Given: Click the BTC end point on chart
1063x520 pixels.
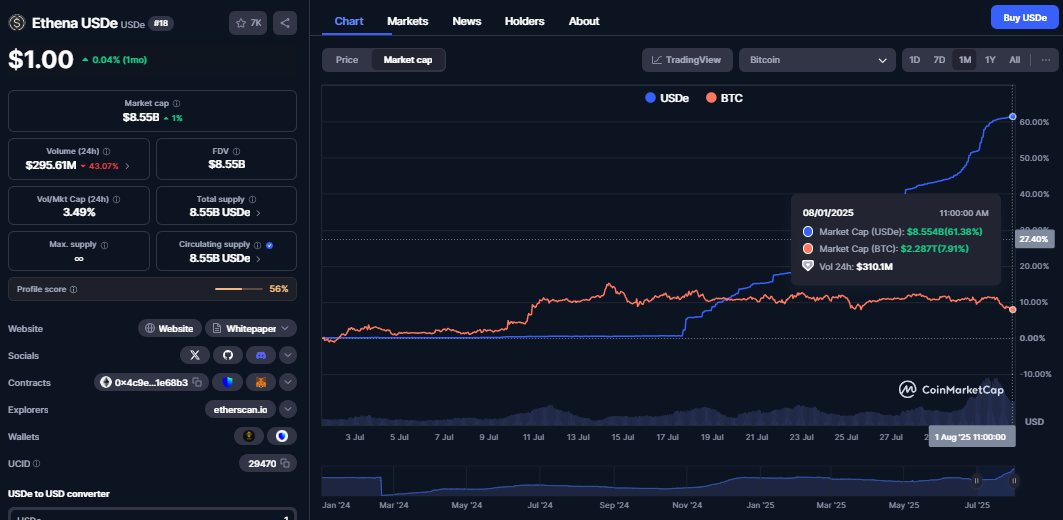Looking at the screenshot, I should coord(1013,309).
